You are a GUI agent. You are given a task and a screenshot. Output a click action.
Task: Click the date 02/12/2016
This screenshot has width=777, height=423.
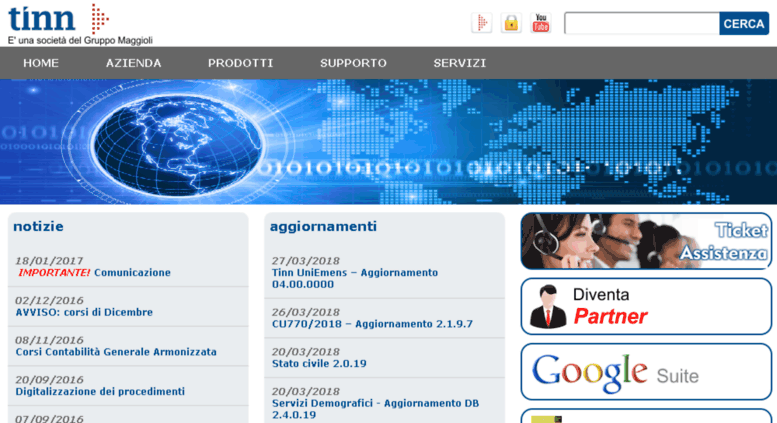[49, 301]
